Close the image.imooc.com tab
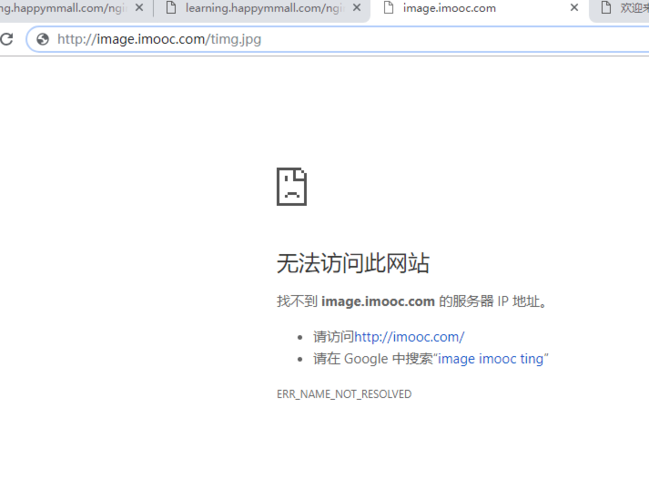 (x=574, y=7)
